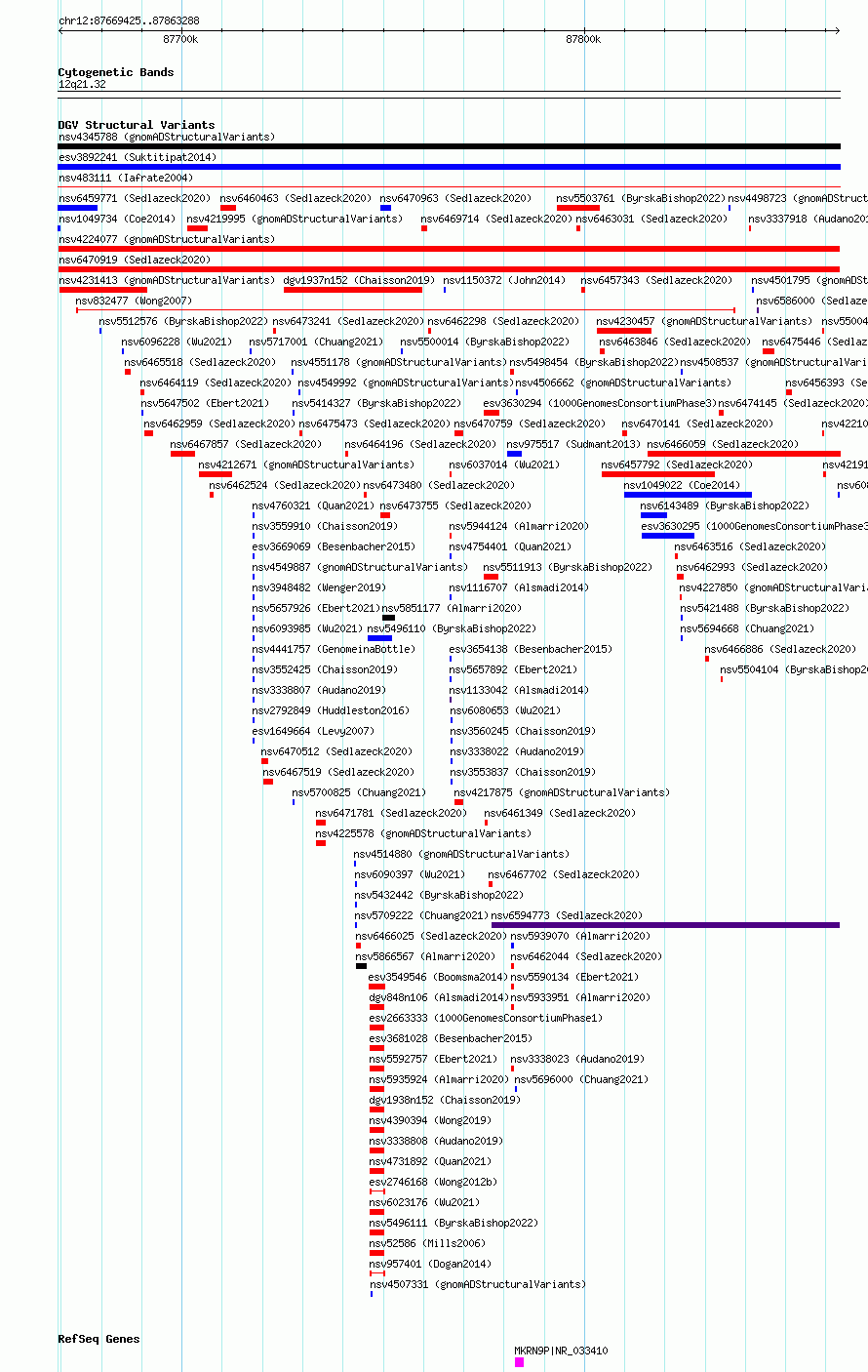Open esv1649664 (Levy2007) variant label

pos(313,731)
